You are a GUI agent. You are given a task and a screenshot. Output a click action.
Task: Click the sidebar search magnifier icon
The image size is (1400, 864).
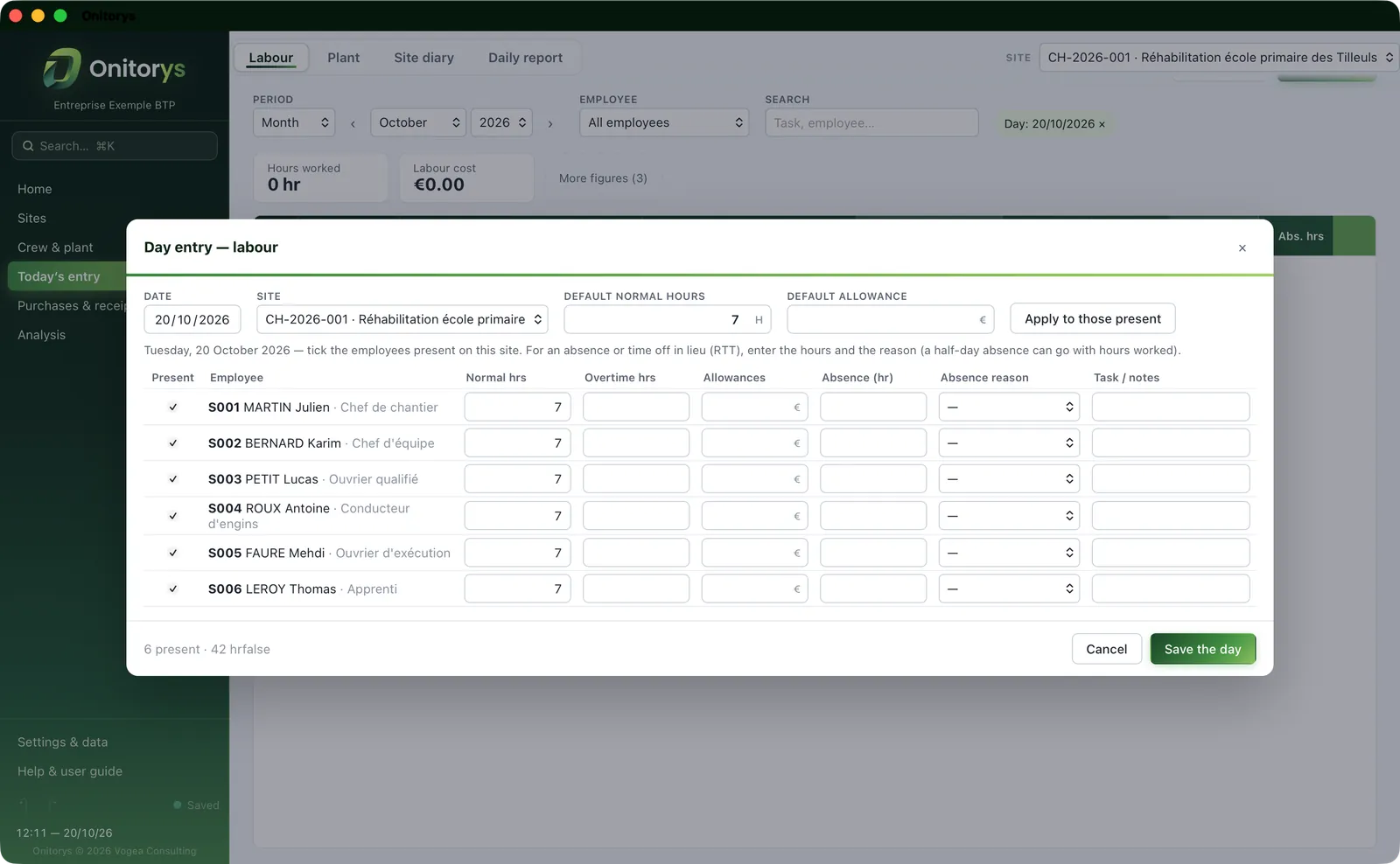click(x=28, y=146)
